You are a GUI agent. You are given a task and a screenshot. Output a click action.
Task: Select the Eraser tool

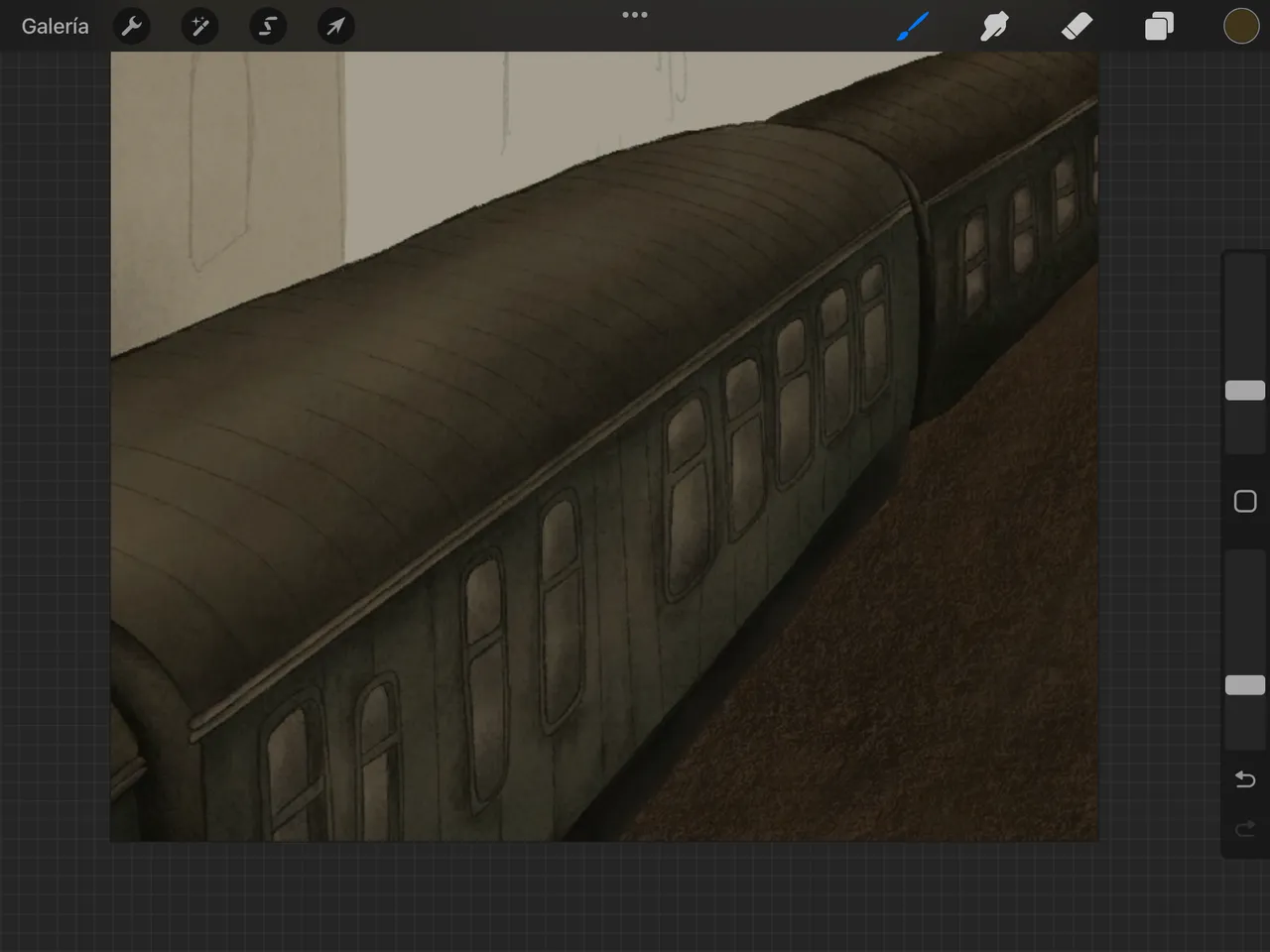click(1077, 26)
